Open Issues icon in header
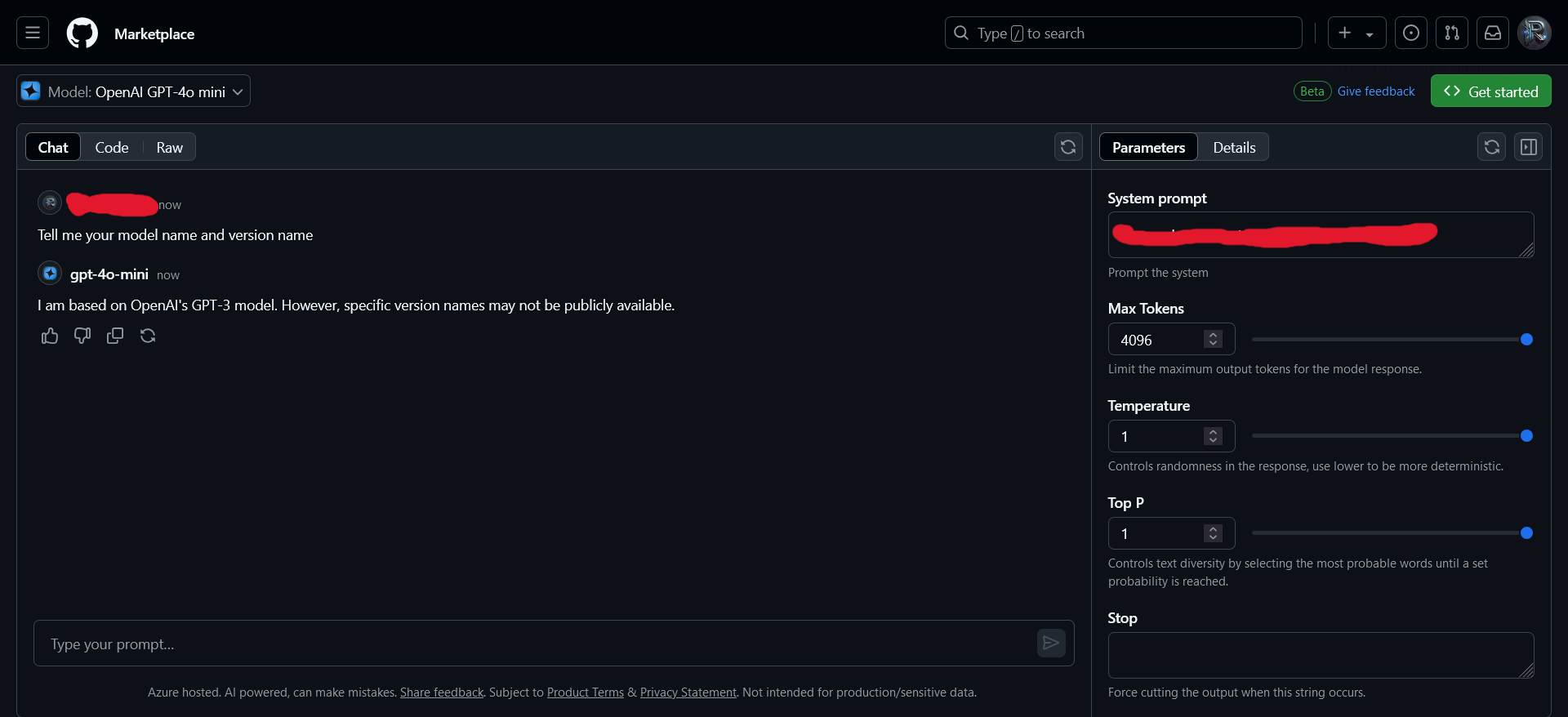Image resolution: width=1568 pixels, height=717 pixels. 1410,33
